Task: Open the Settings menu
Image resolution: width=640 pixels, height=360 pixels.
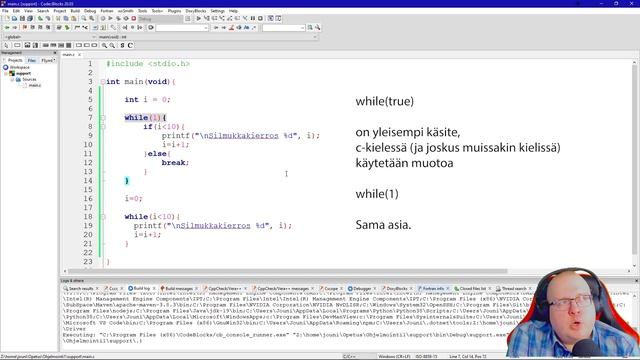Action: tap(218, 11)
